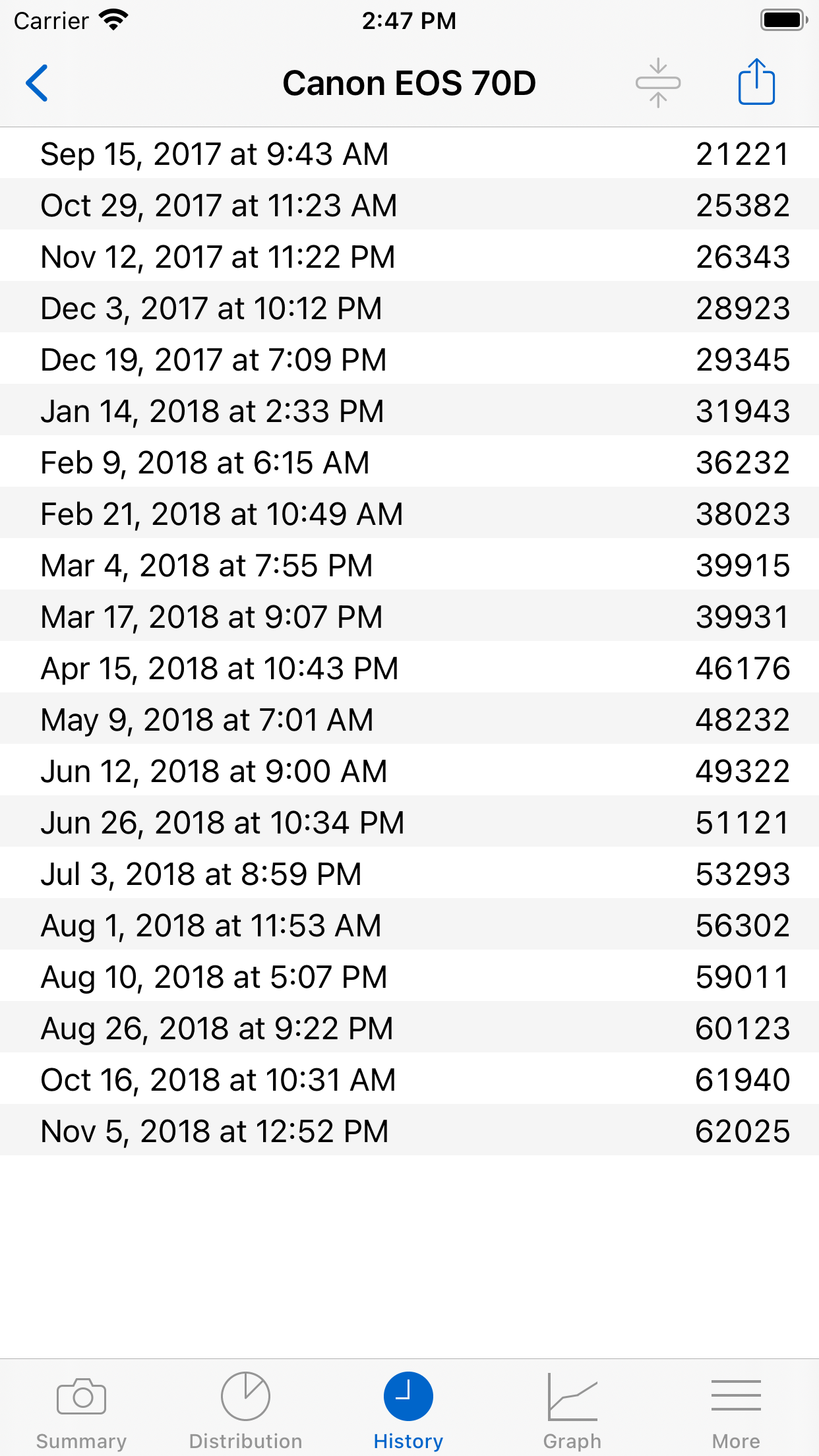819x1456 pixels.
Task: Open the share sheet icon
Action: (756, 82)
